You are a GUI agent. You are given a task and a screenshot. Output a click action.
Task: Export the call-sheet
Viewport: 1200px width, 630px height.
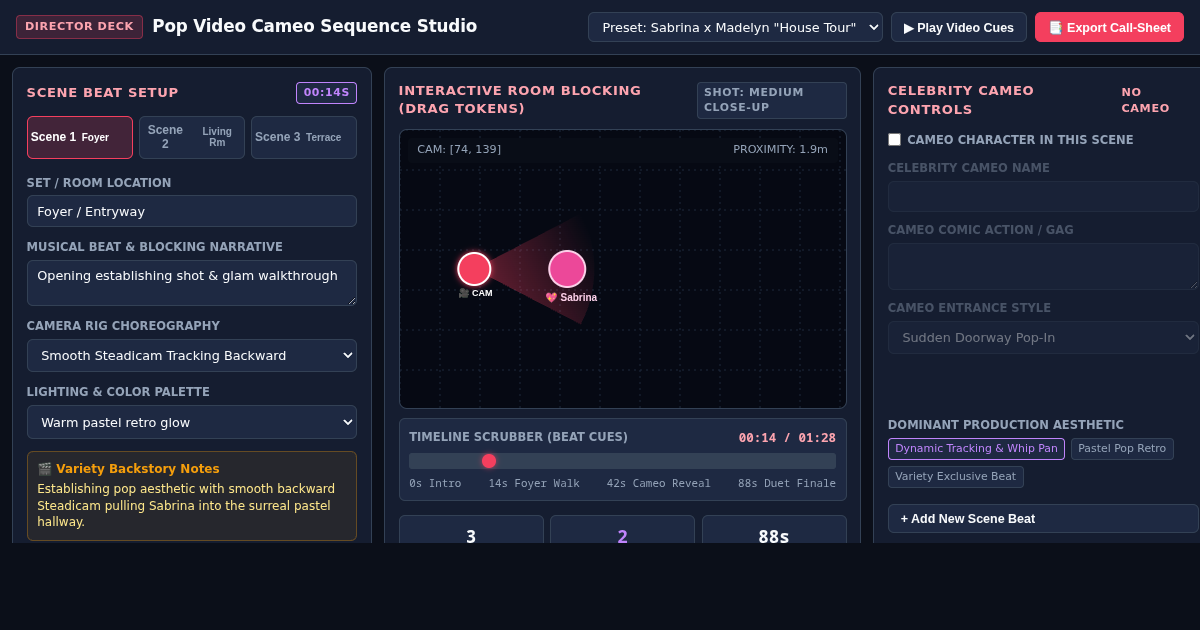click(1109, 27)
